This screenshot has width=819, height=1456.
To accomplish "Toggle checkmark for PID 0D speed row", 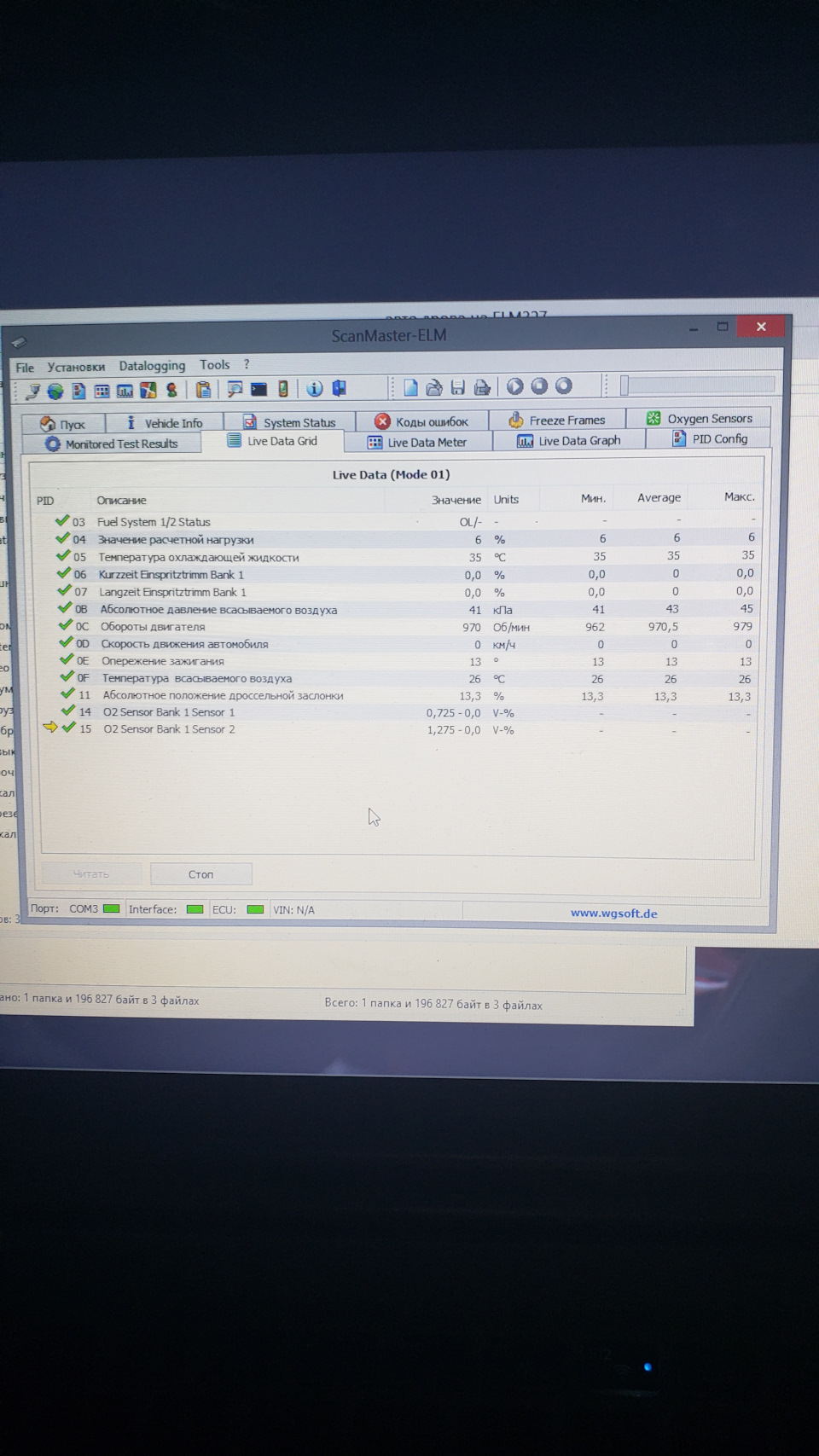I will (66, 642).
